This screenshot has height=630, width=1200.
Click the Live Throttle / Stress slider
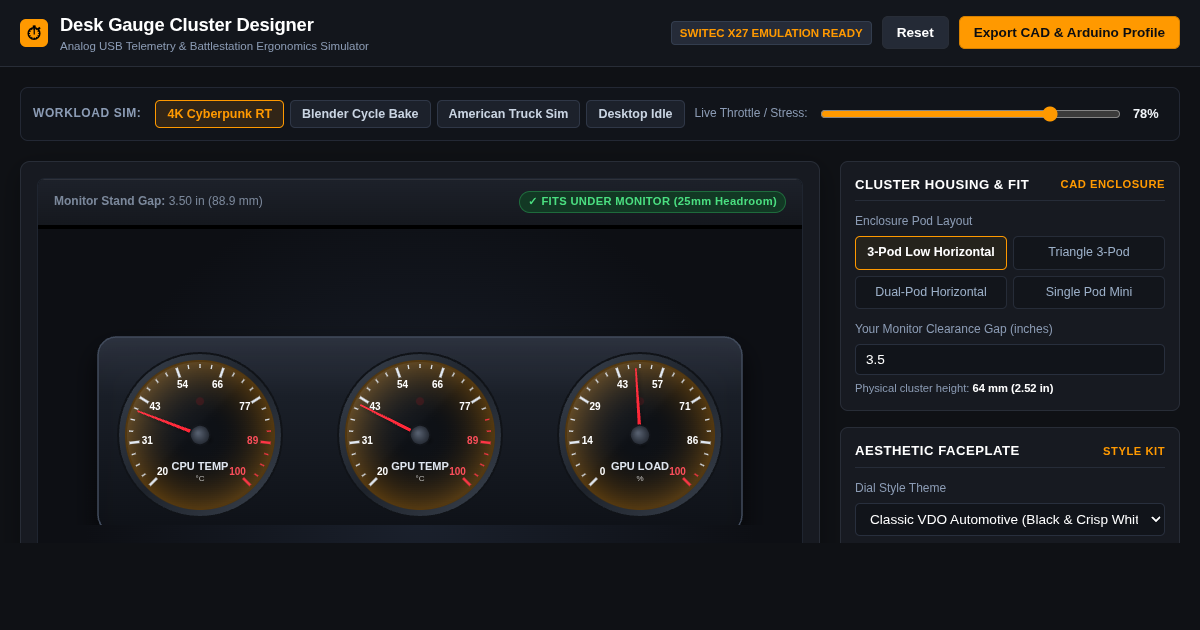coord(970,114)
